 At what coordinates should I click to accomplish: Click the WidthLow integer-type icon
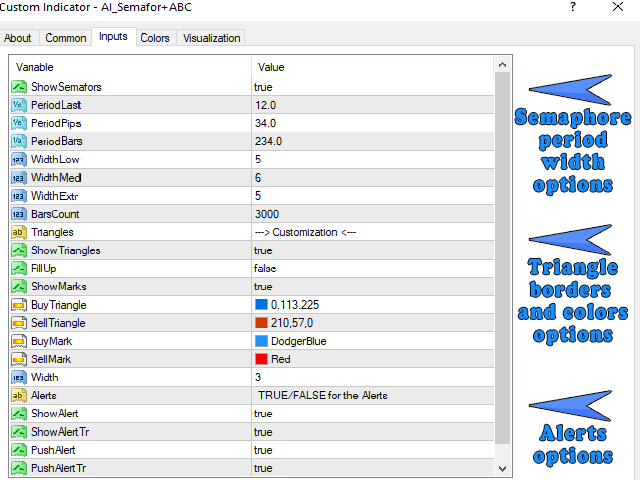click(19, 159)
